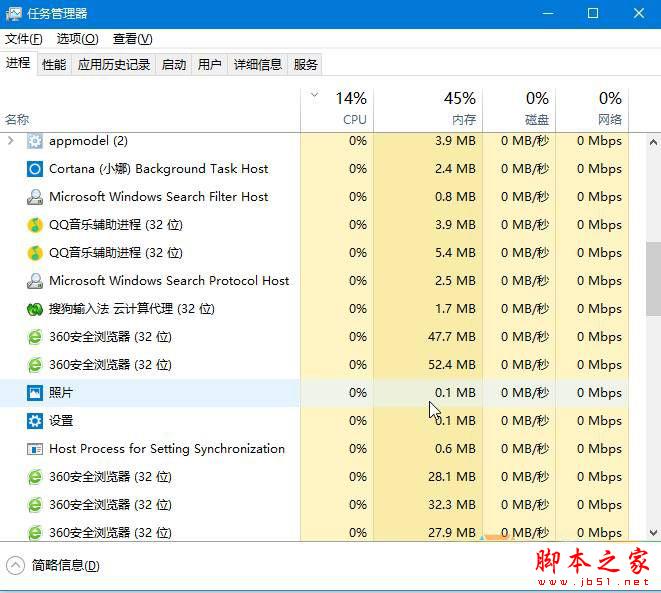Click the appmodel gear icon

(x=35, y=141)
